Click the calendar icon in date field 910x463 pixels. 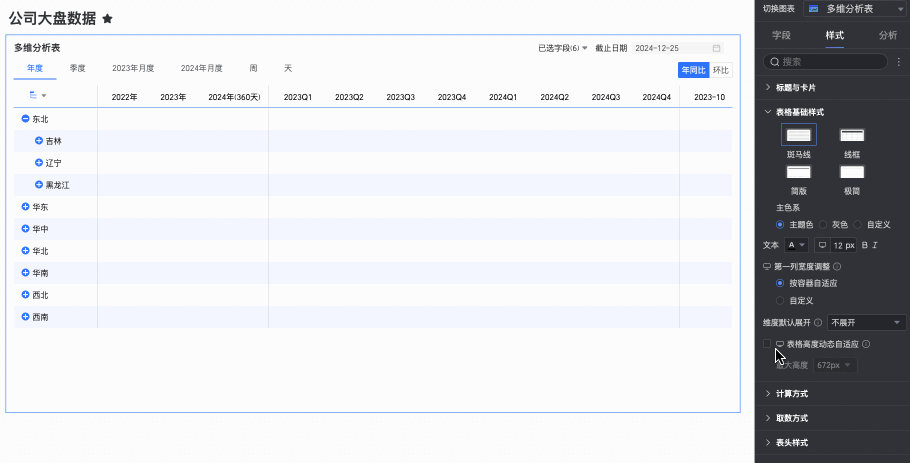pos(716,48)
